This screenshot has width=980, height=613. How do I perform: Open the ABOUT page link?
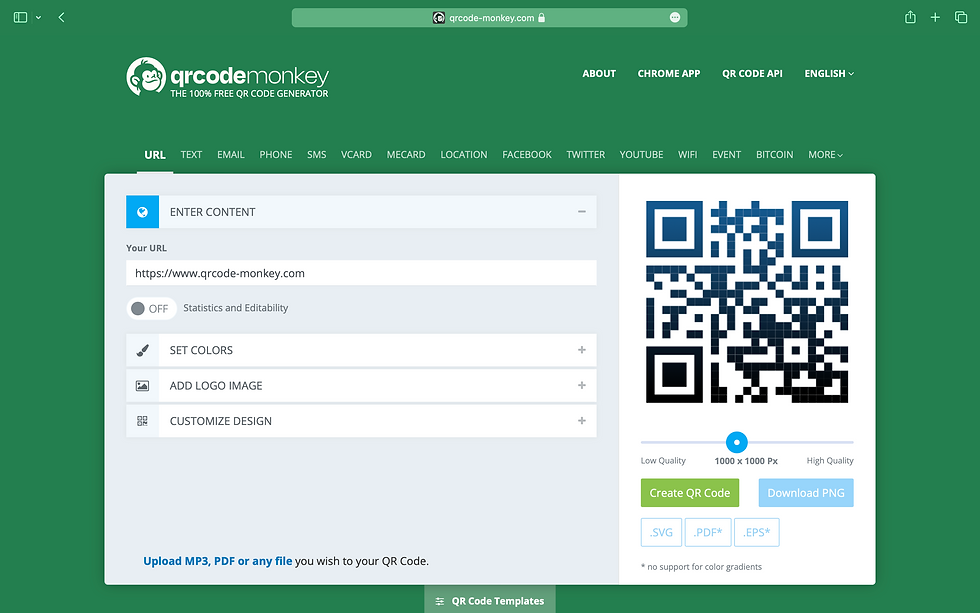(x=599, y=74)
